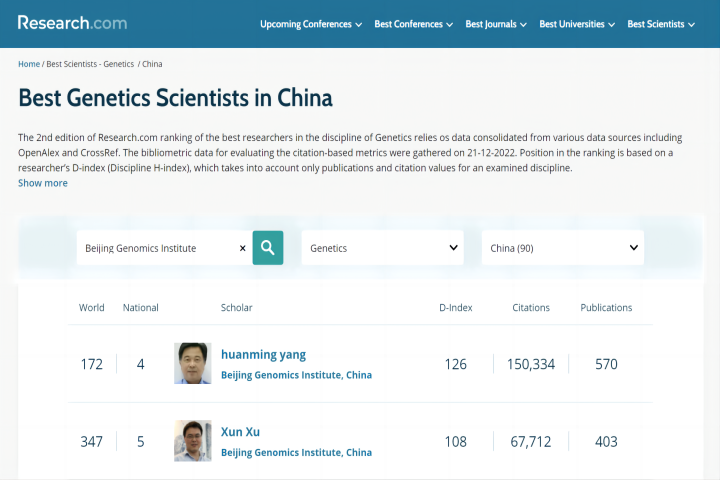
Task: Select D-index value 108
Action: (x=456, y=441)
